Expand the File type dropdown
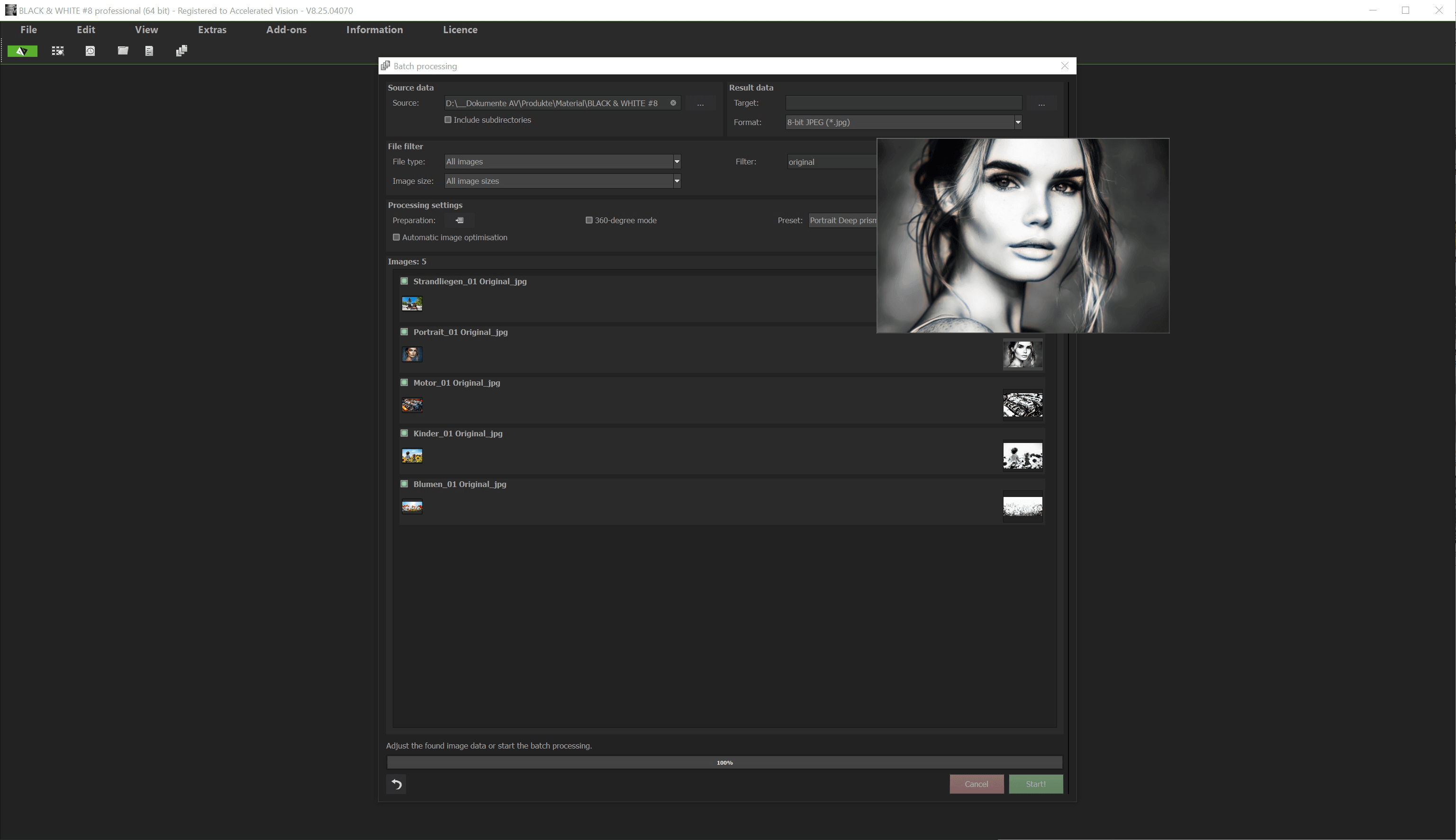This screenshot has width=1456, height=840. pyautogui.click(x=676, y=162)
